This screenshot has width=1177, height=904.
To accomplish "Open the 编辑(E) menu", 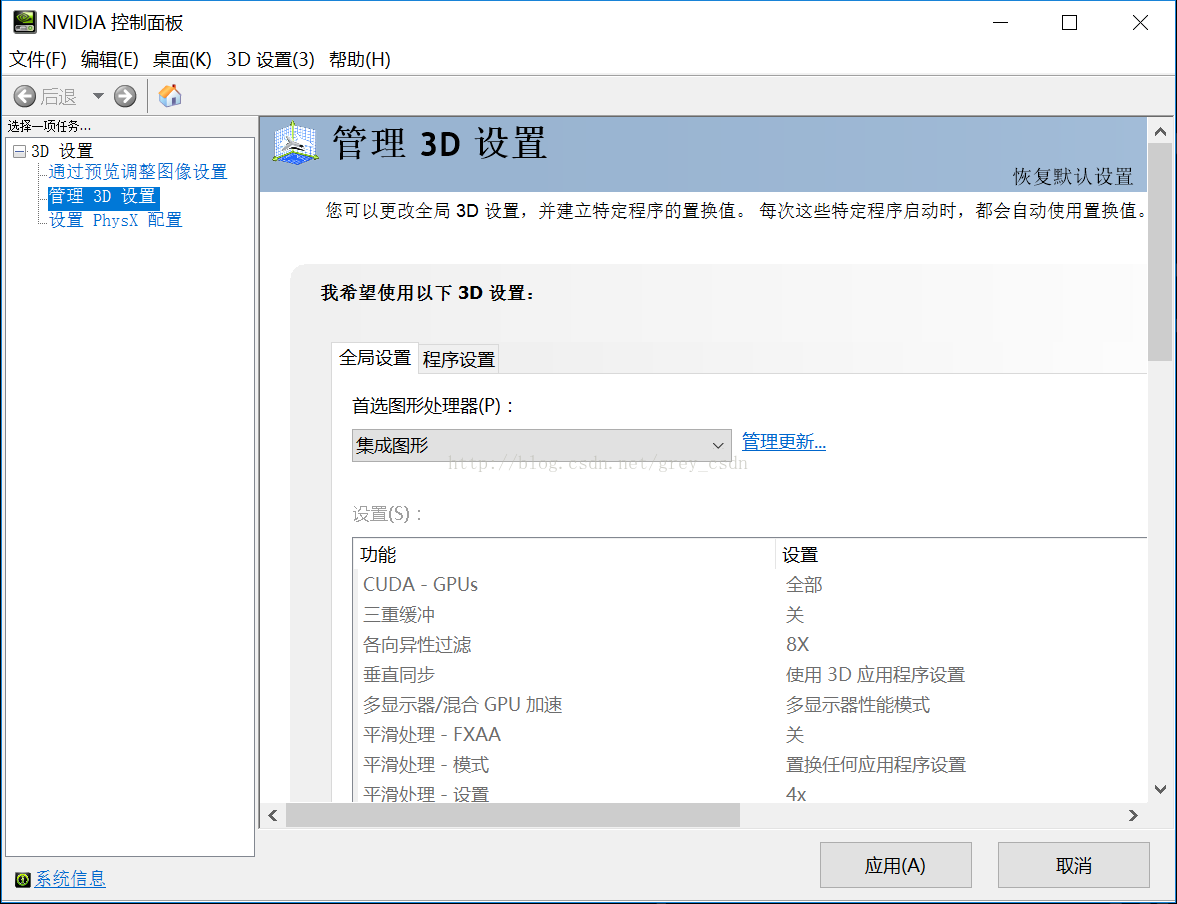I will click(x=110, y=59).
